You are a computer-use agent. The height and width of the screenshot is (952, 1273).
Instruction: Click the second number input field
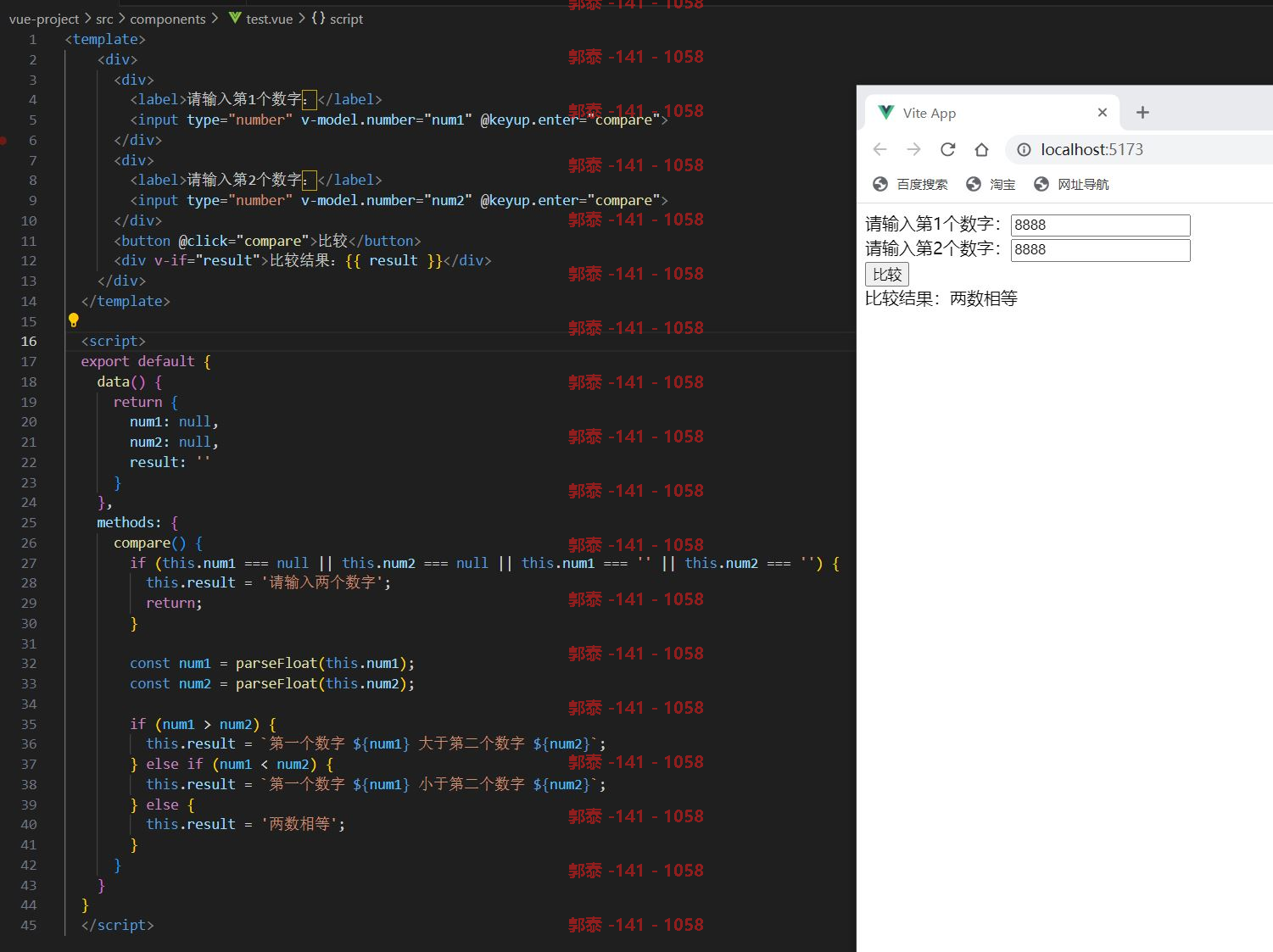coord(1100,249)
